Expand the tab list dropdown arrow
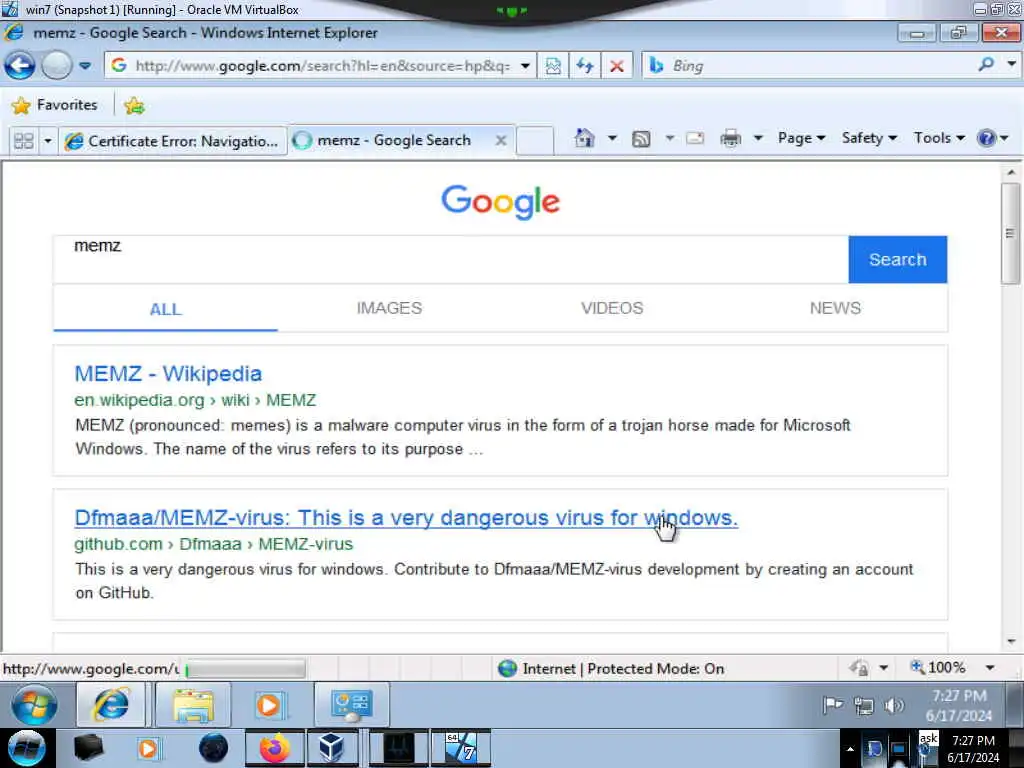The image size is (1024, 768). [x=48, y=140]
